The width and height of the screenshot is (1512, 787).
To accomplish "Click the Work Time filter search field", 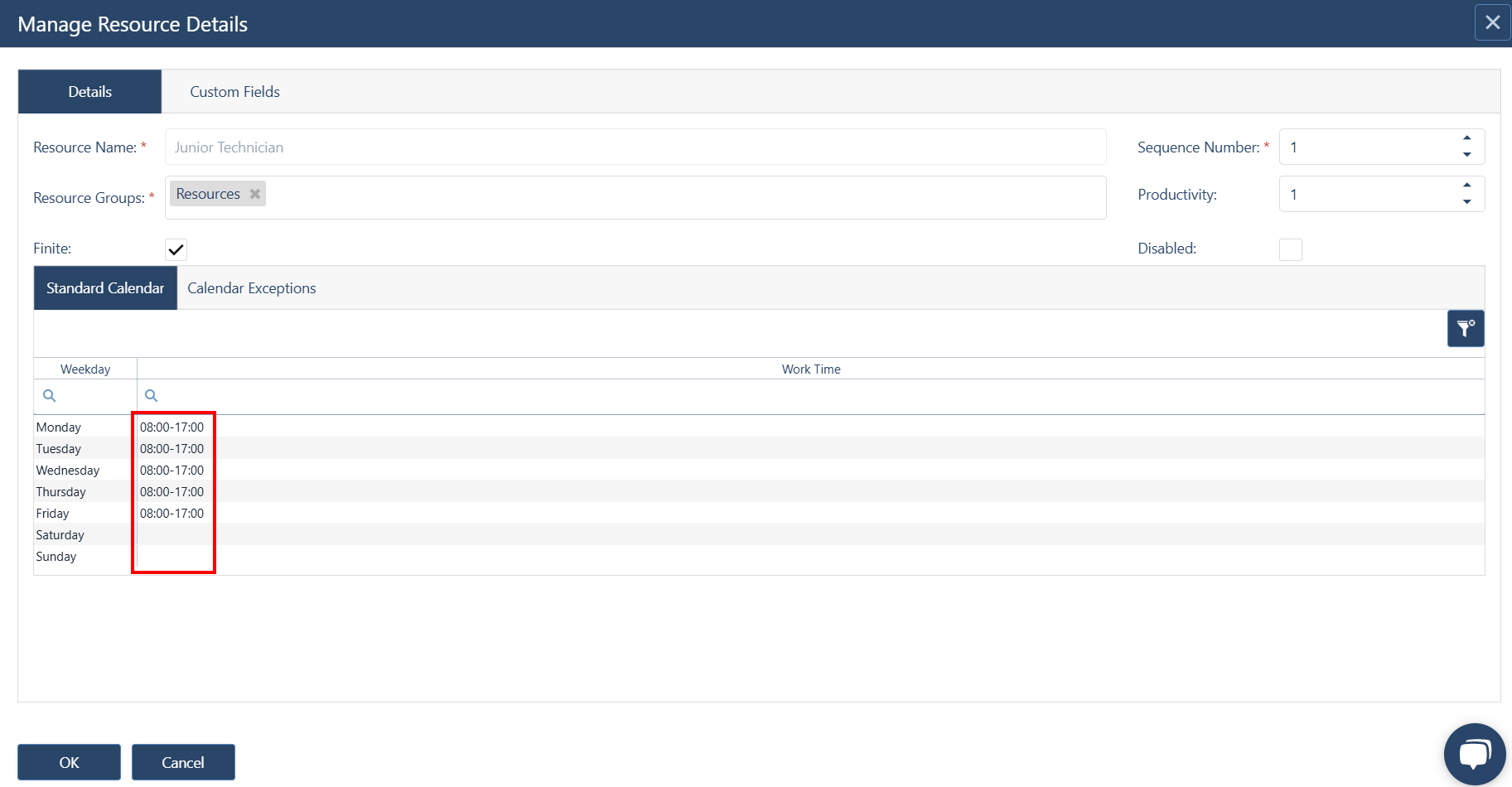I will 810,396.
